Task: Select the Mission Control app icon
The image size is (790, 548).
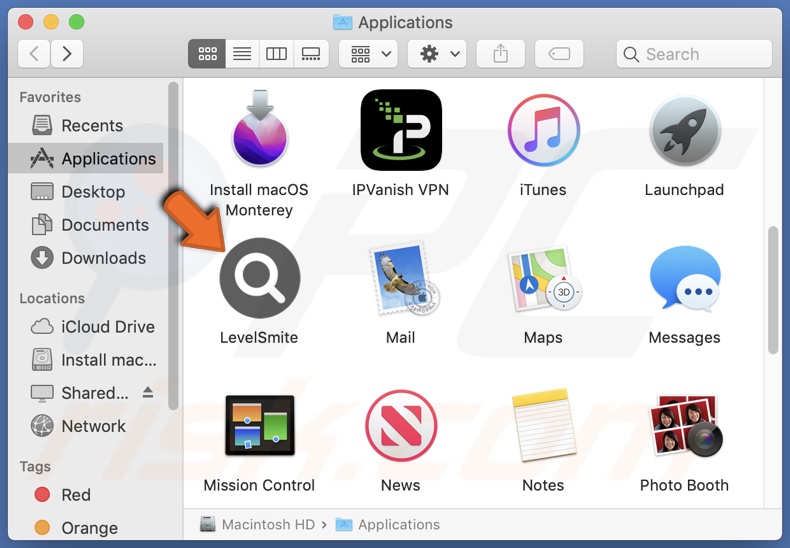Action: 259,425
